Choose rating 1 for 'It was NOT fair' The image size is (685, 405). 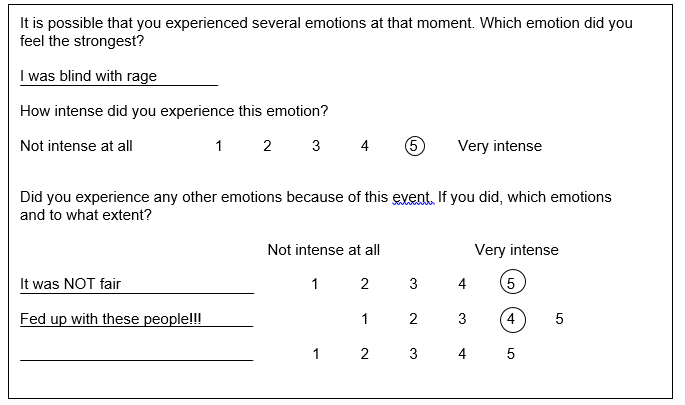click(315, 284)
